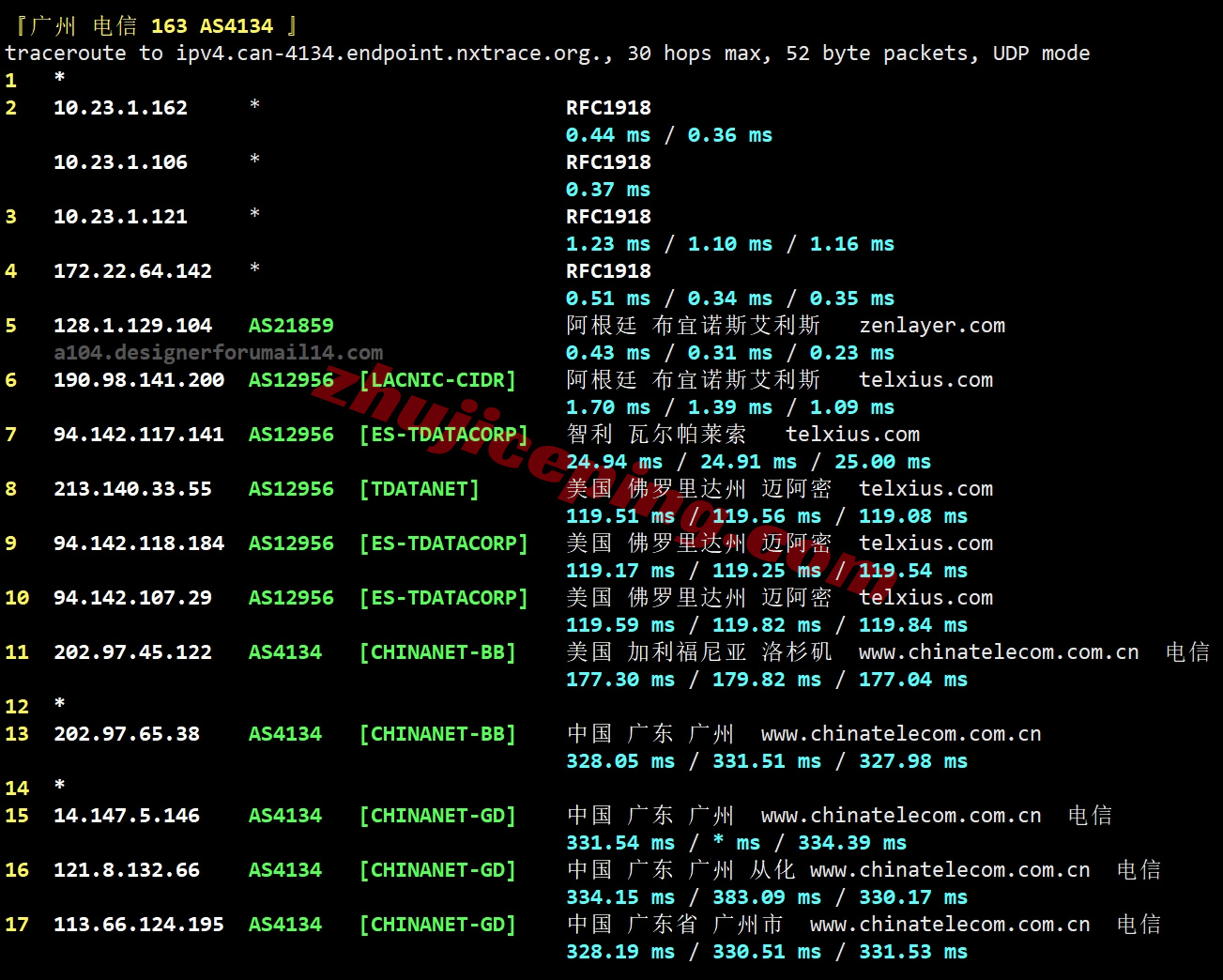Click the IP address 94.142.107.29
This screenshot has height=980, width=1223.
(x=132, y=598)
